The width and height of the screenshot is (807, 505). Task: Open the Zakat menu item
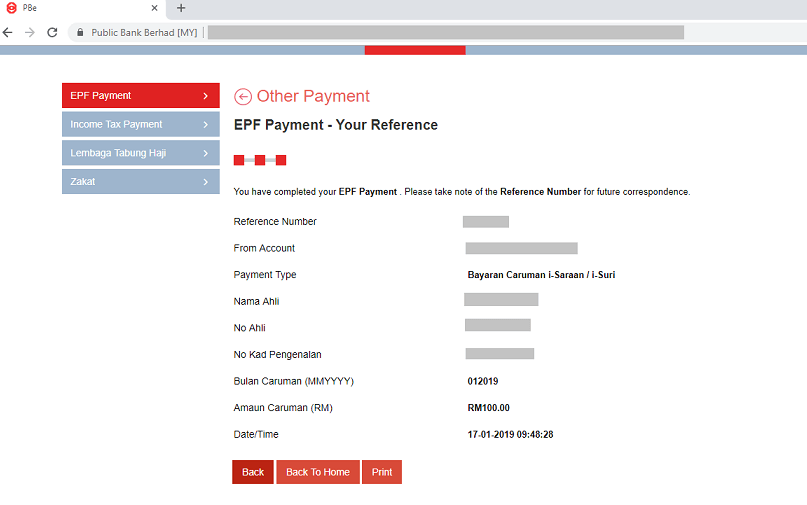141,182
